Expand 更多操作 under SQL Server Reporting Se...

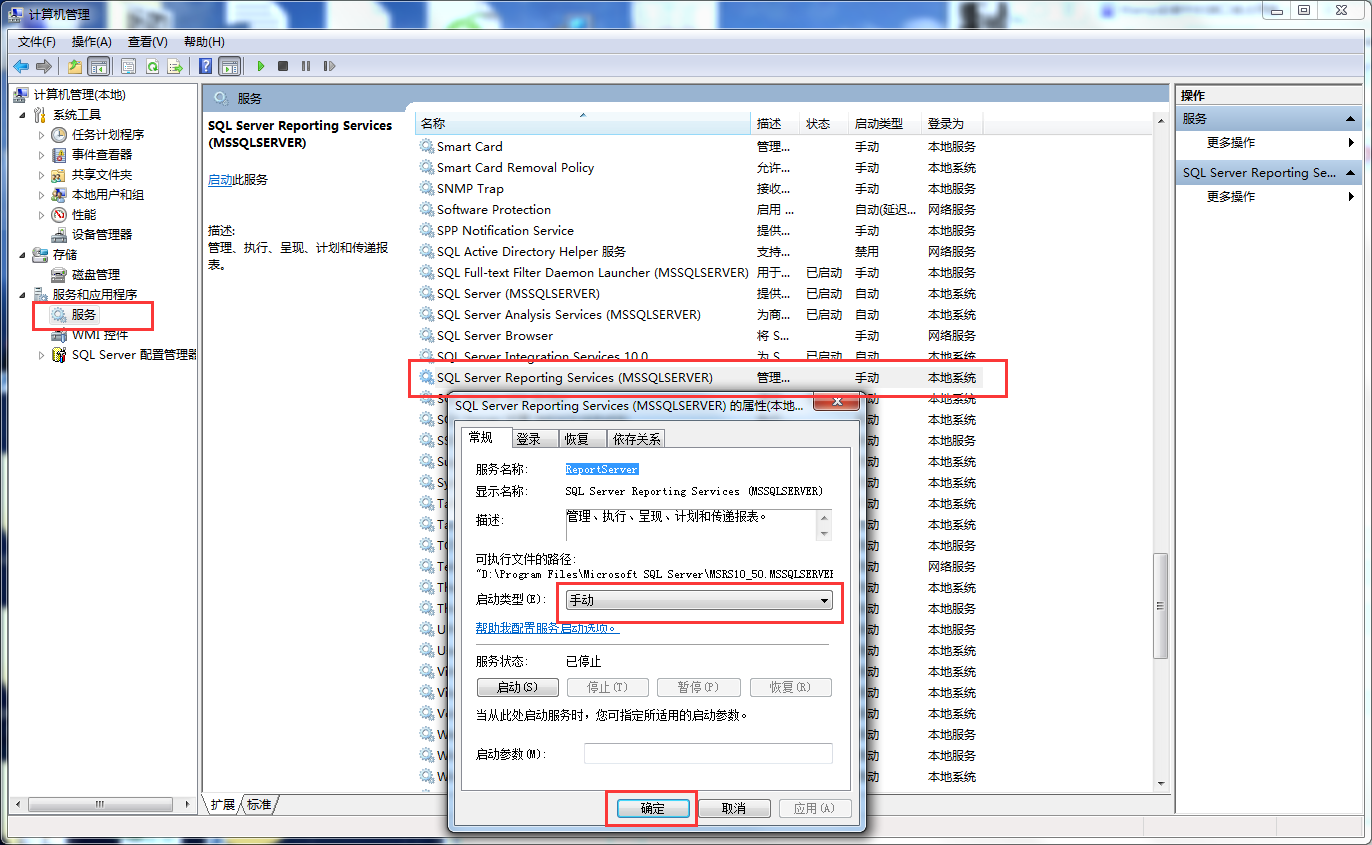point(1270,197)
